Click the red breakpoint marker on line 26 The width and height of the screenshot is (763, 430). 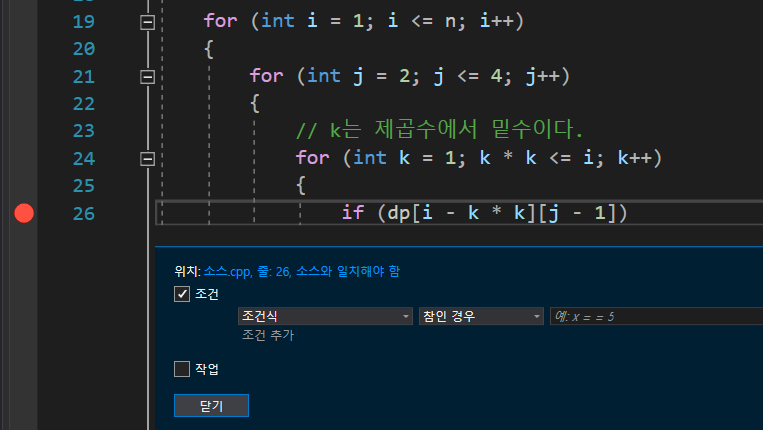click(24, 213)
